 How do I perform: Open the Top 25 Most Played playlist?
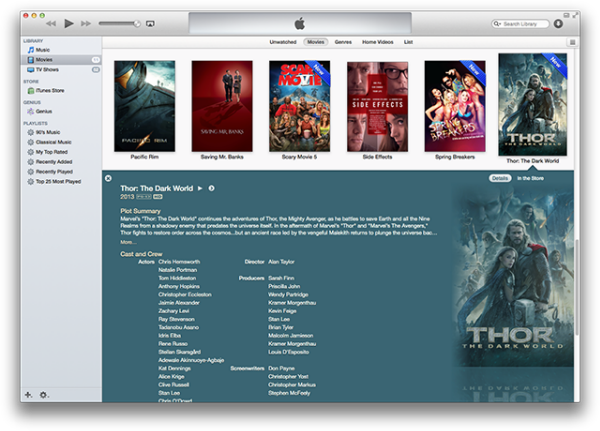[58, 181]
